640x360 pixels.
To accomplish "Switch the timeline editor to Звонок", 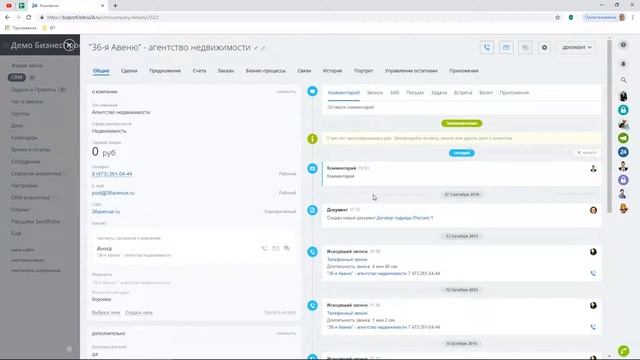I will [375, 93].
